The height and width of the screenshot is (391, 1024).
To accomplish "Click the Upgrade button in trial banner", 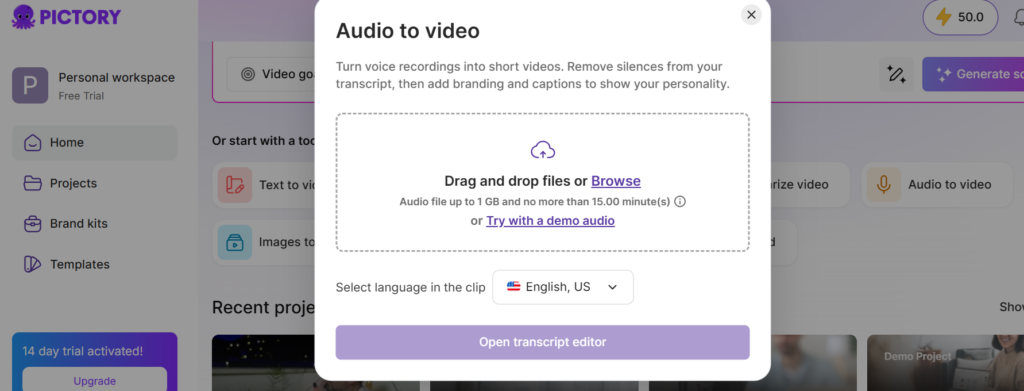I will point(95,381).
